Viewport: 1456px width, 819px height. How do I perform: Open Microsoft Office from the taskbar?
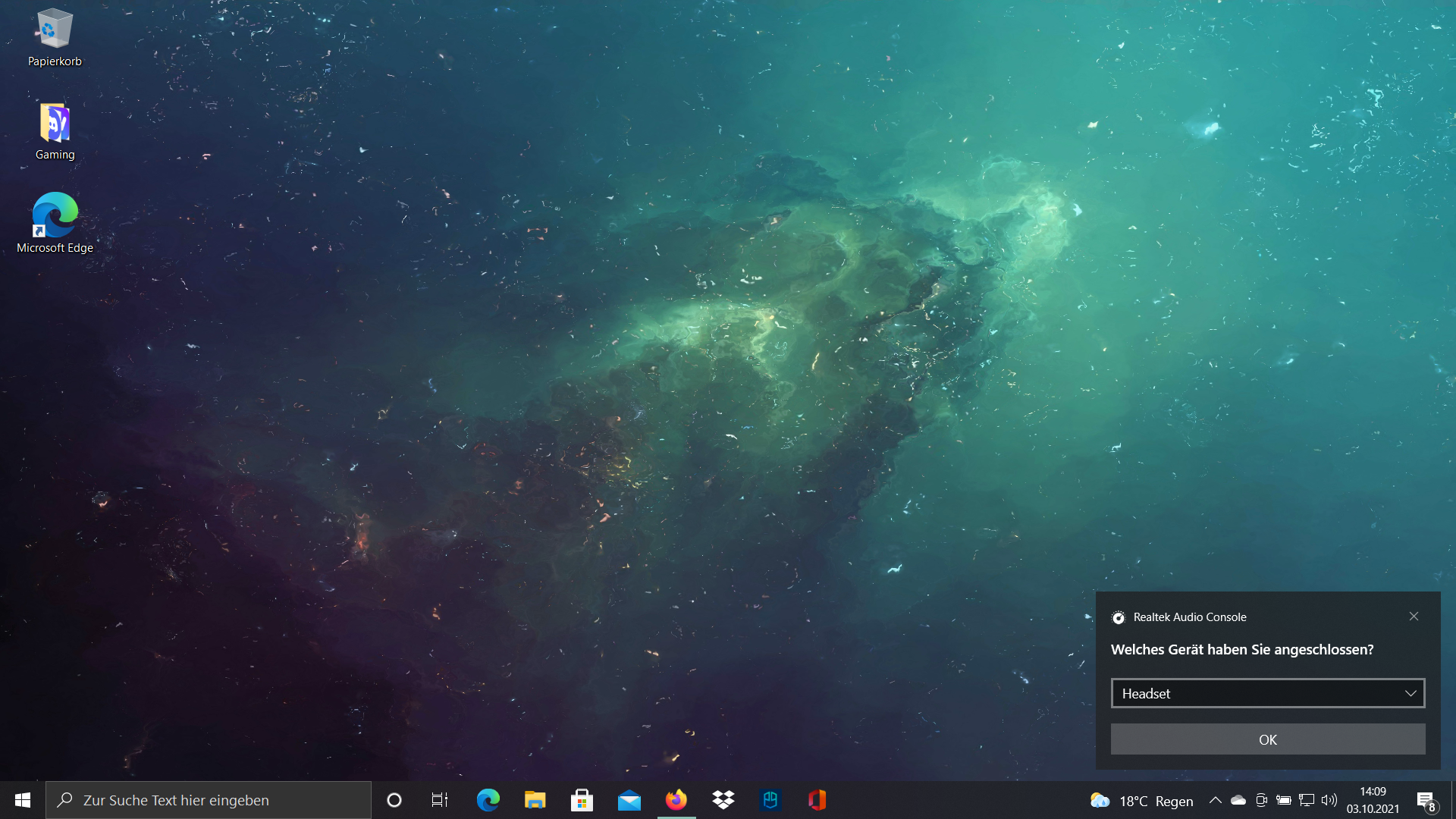point(817,800)
